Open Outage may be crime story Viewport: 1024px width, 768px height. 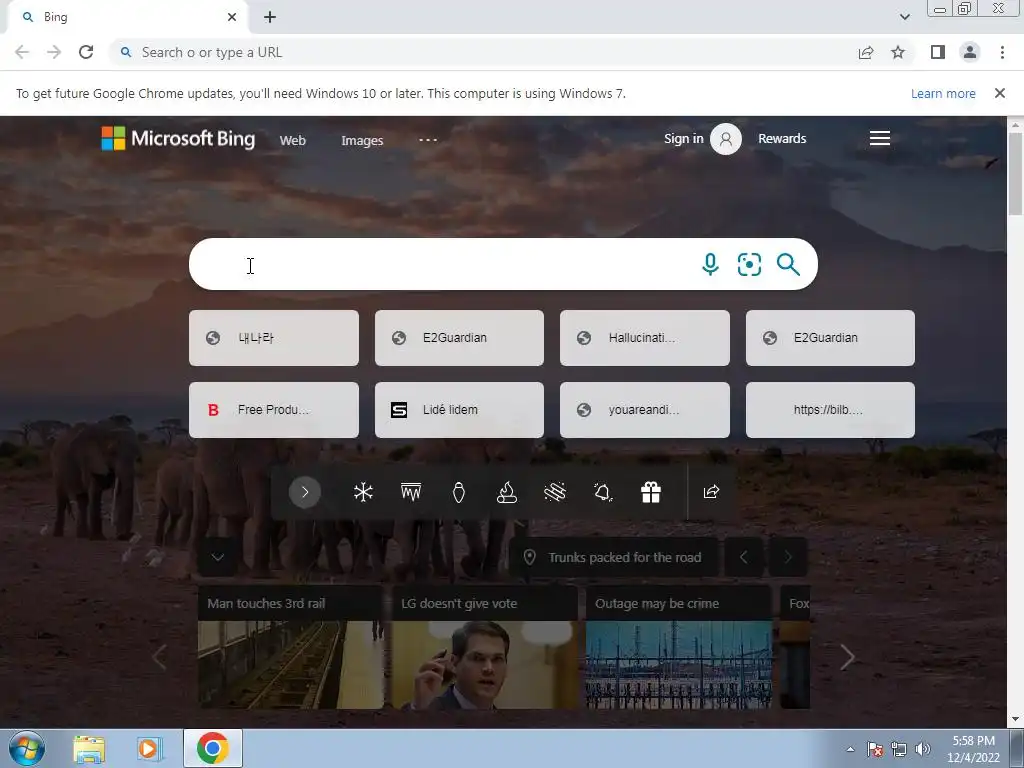point(679,647)
